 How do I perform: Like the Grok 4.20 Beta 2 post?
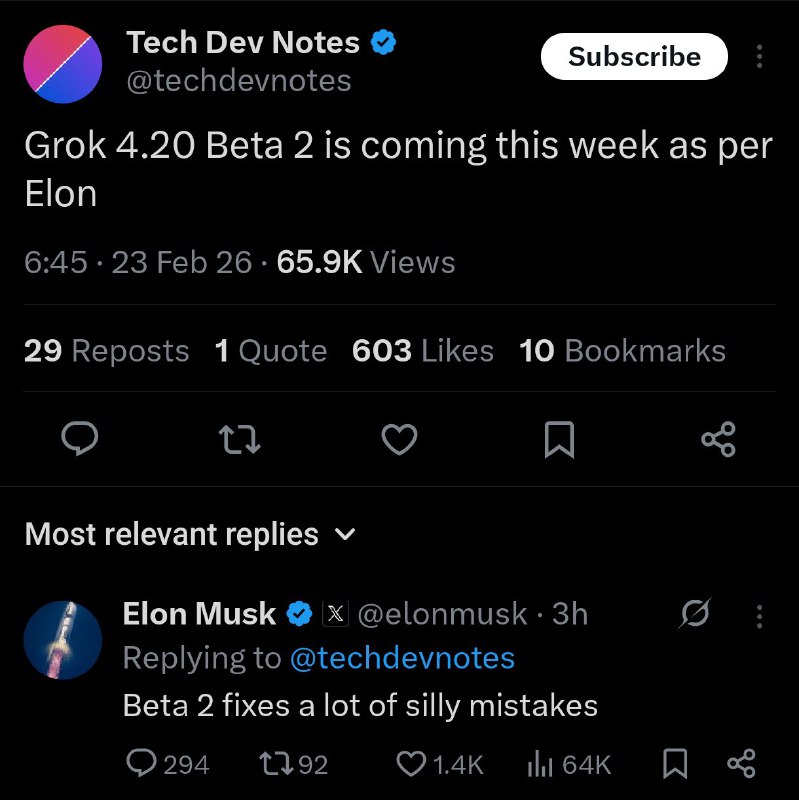coord(399,439)
